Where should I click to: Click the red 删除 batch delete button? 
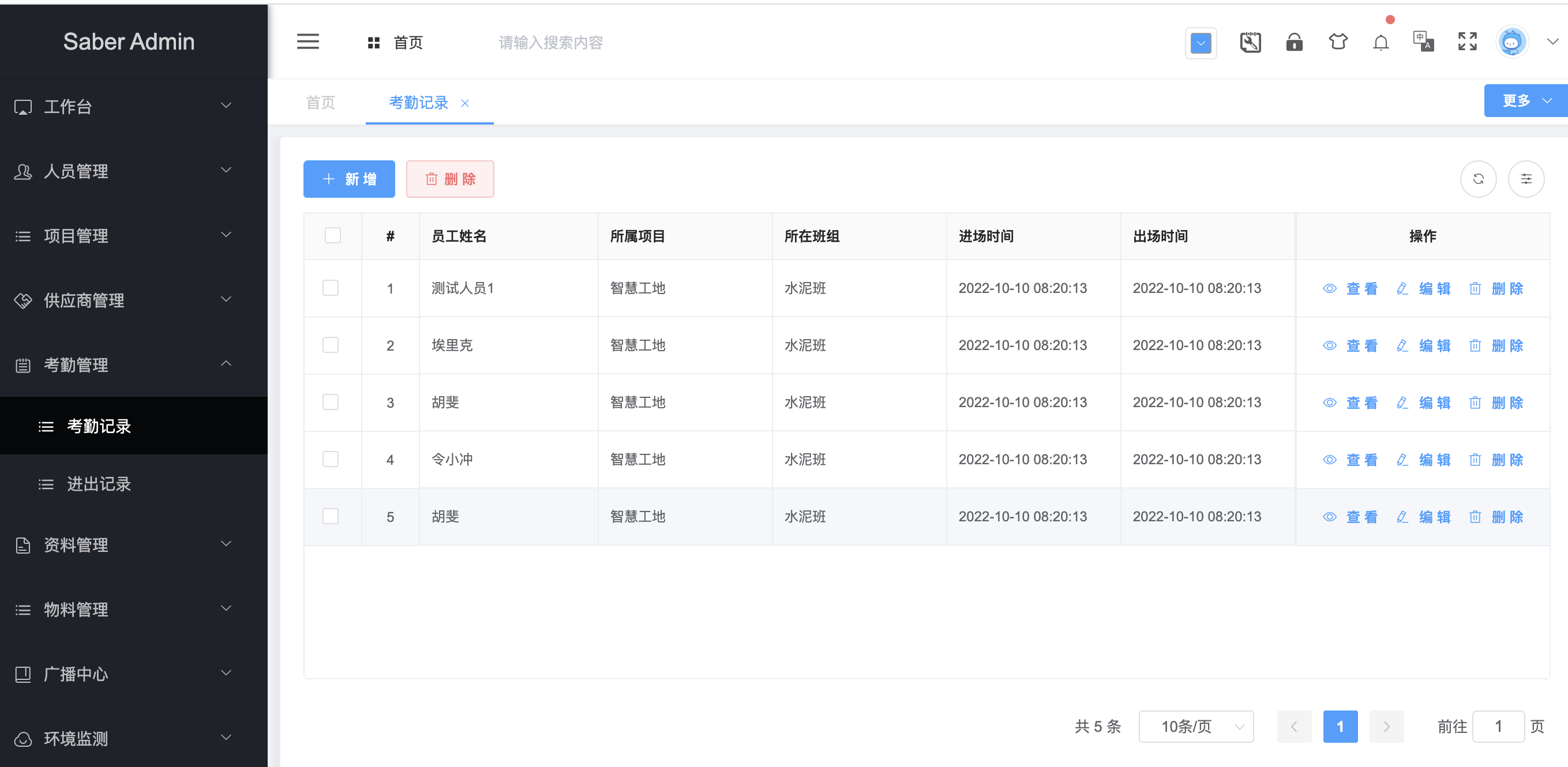point(450,179)
